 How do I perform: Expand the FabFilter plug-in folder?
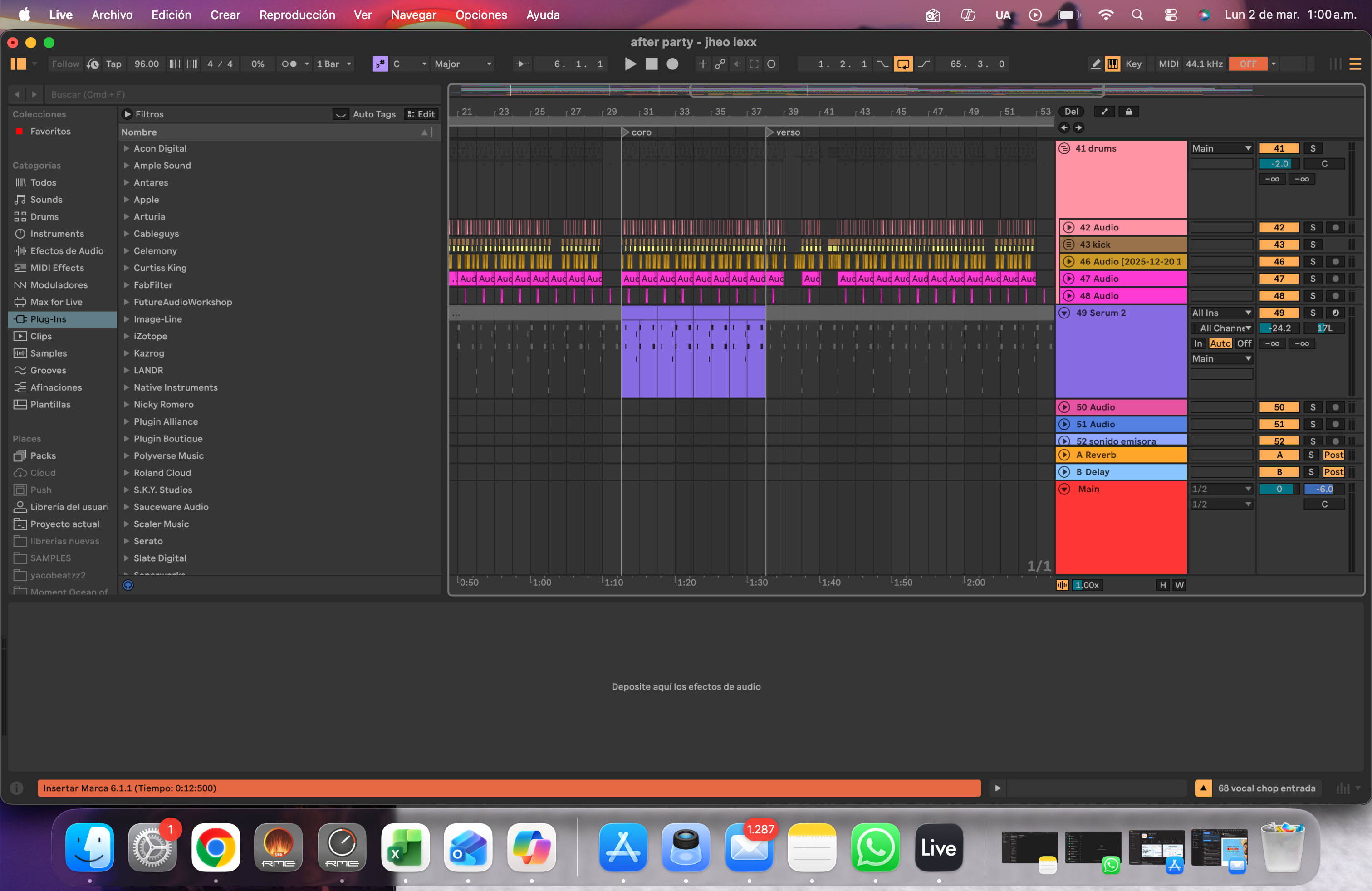point(126,285)
